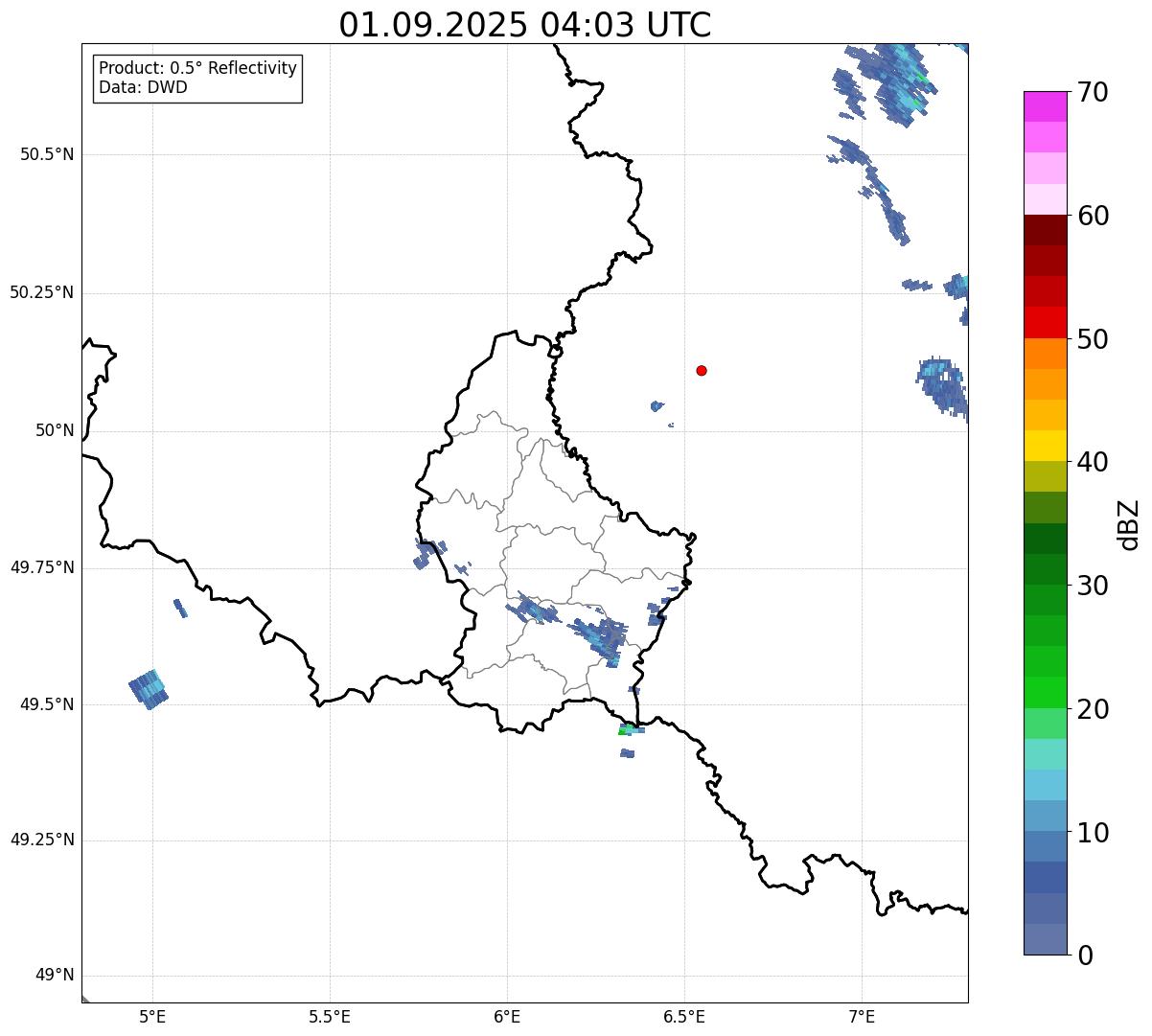Click the radar echo cluster near 50°N east edge
Image resolution: width=1152 pixels, height=1036 pixels.
[944, 387]
